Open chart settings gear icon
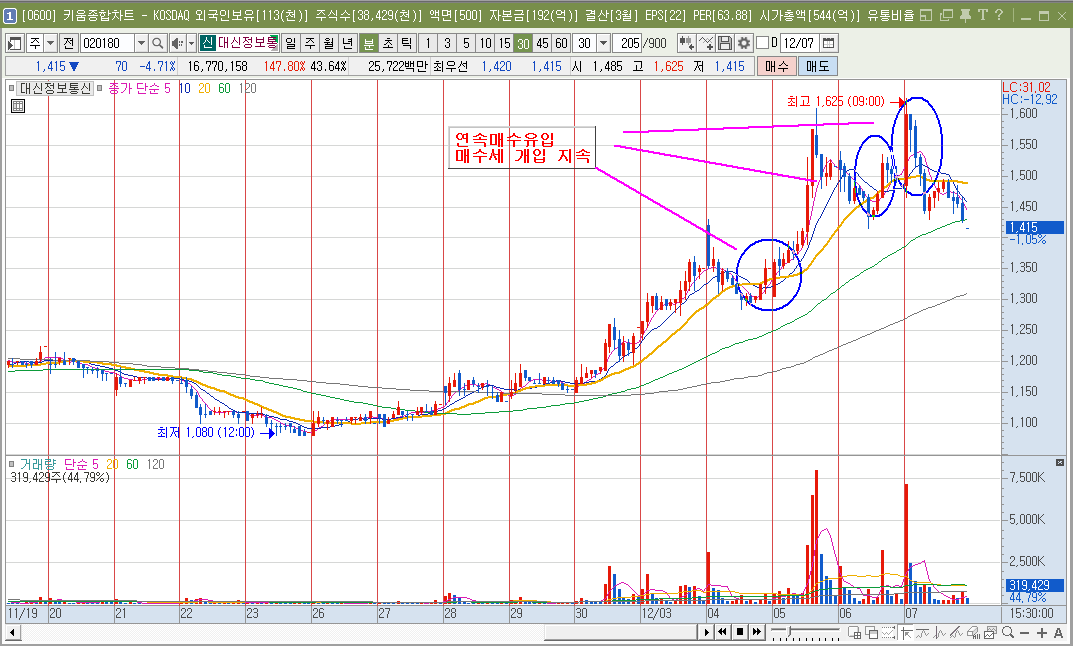 coord(743,43)
